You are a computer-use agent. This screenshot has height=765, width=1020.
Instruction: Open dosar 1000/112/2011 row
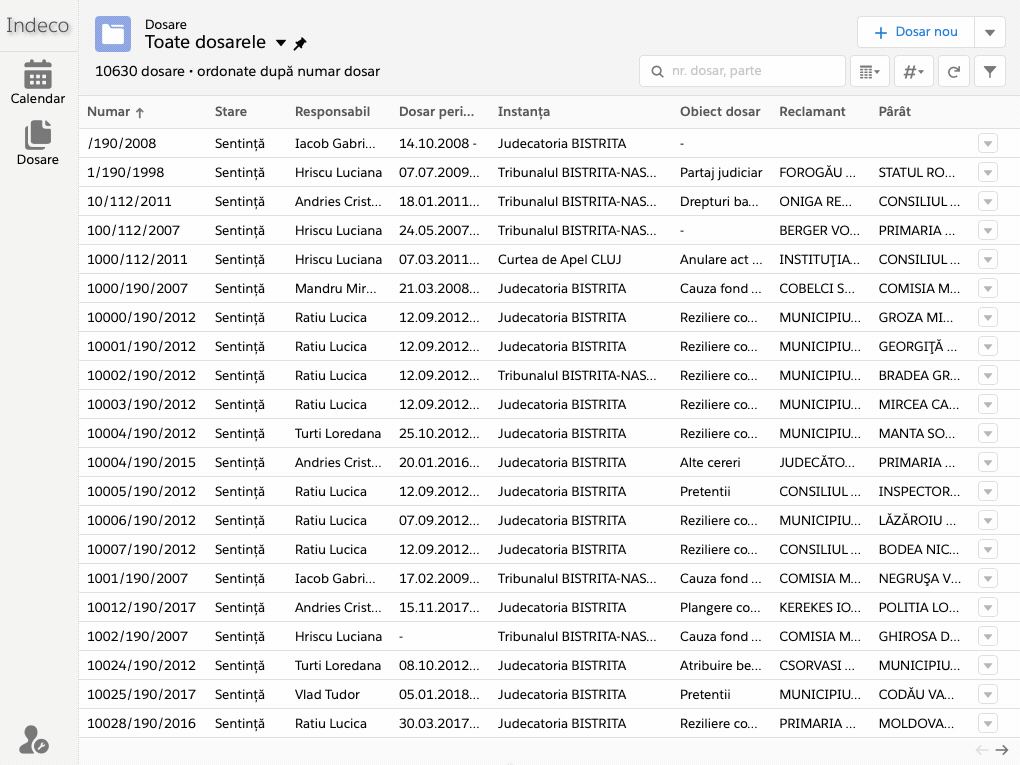[x=136, y=260]
